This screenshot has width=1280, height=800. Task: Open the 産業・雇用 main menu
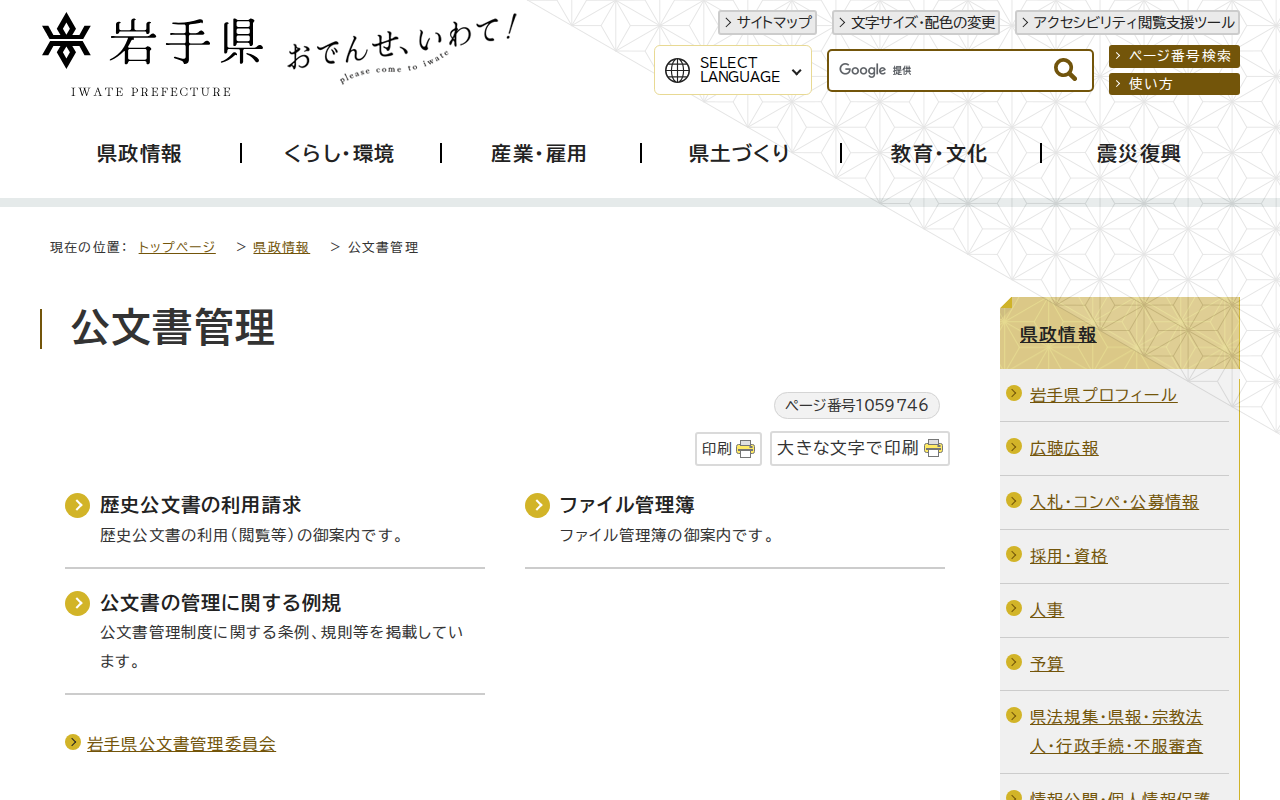click(539, 153)
